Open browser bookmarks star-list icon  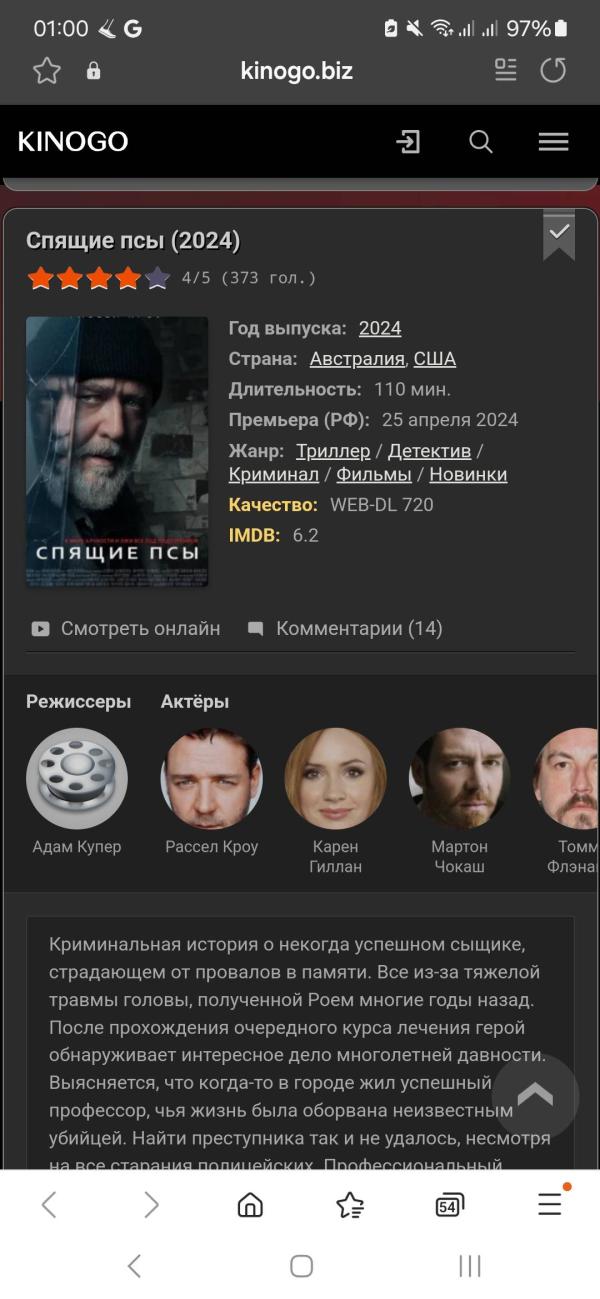(x=350, y=1205)
